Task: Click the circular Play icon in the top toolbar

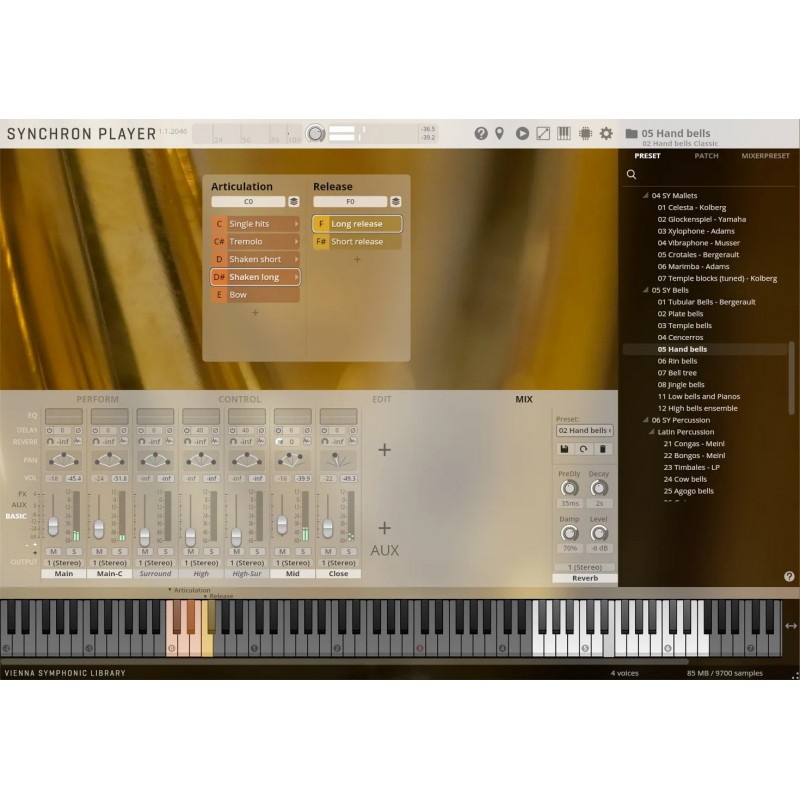Action: [x=523, y=131]
